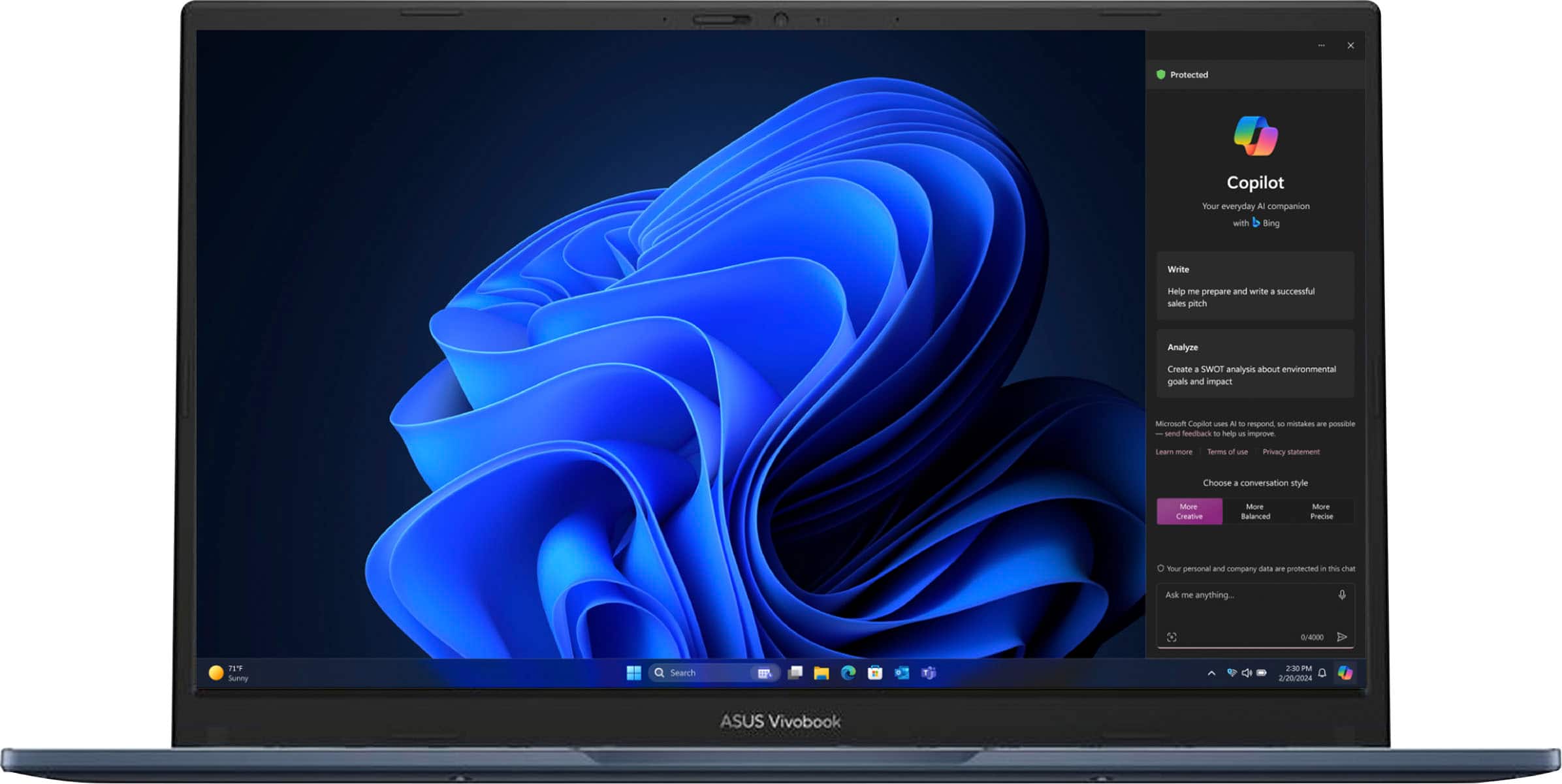1562x784 pixels.
Task: Select the More Creative conversation style
Action: point(1189,511)
